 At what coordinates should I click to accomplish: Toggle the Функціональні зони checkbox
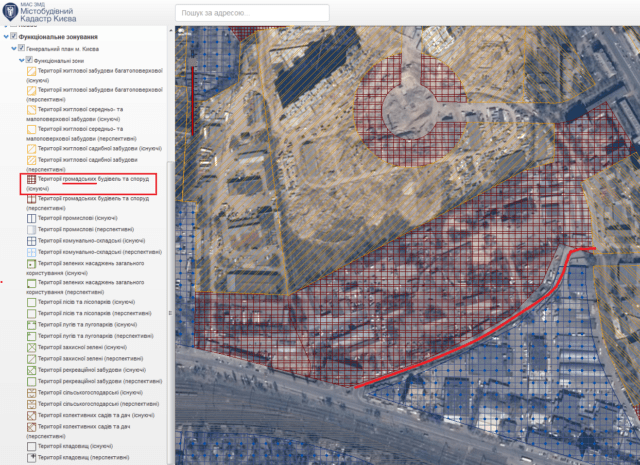28,60
